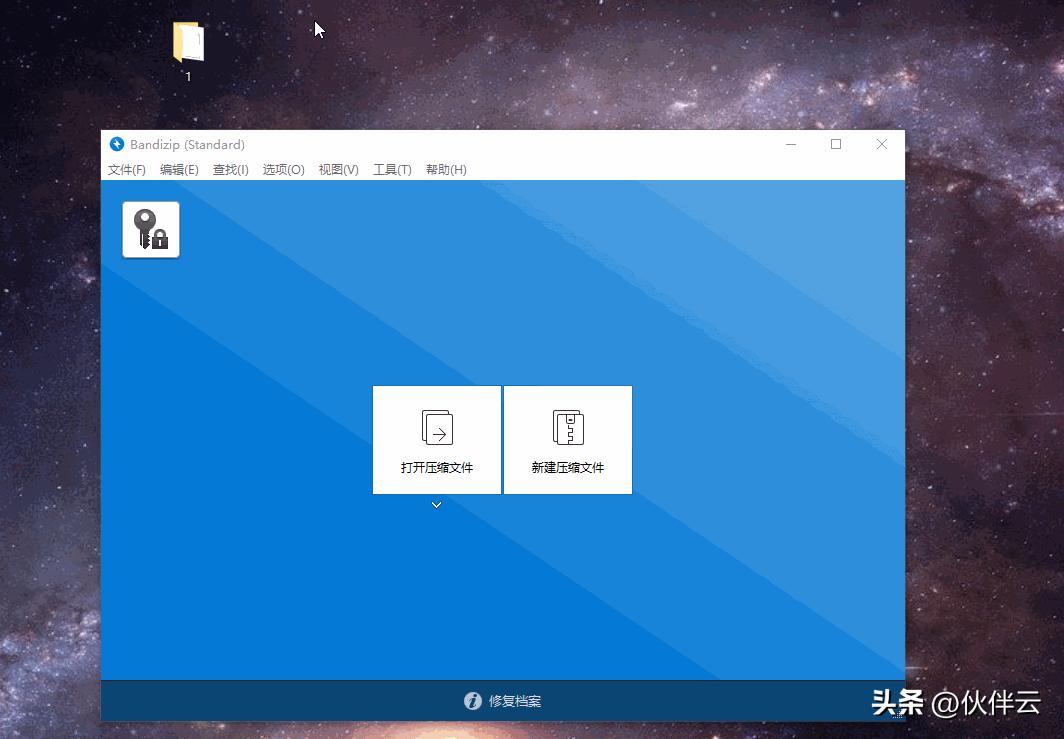Open the Password Manager key icon
1064x739 pixels.
(150, 229)
